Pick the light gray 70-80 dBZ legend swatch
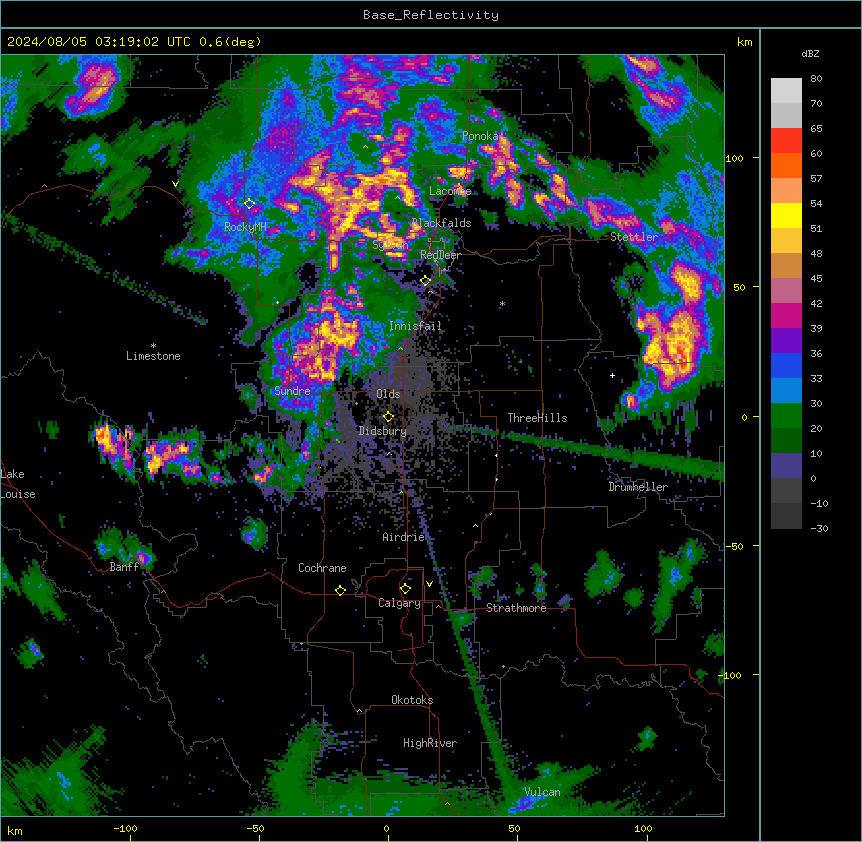 [786, 91]
